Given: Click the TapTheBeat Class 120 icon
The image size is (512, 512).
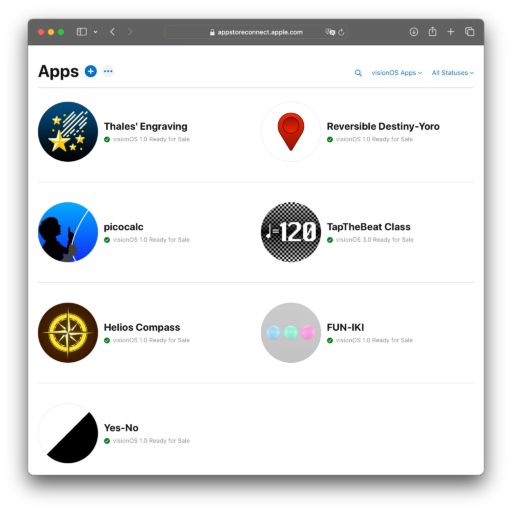Looking at the screenshot, I should [291, 232].
